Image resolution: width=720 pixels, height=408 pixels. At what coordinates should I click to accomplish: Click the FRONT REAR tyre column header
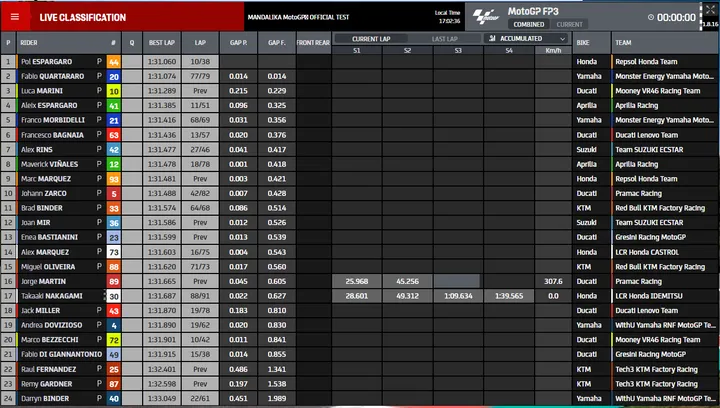[x=313, y=43]
